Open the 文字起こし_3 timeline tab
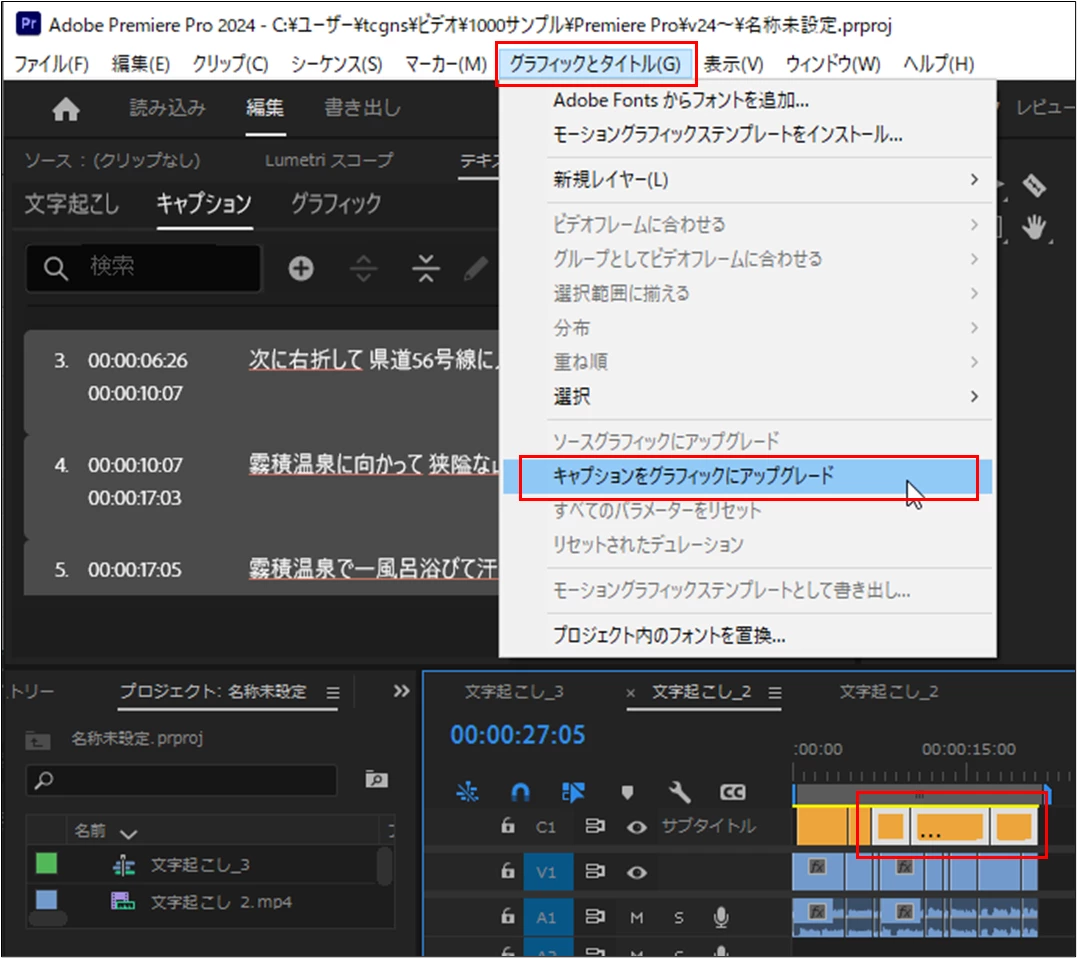The height and width of the screenshot is (958, 1077). 514,692
